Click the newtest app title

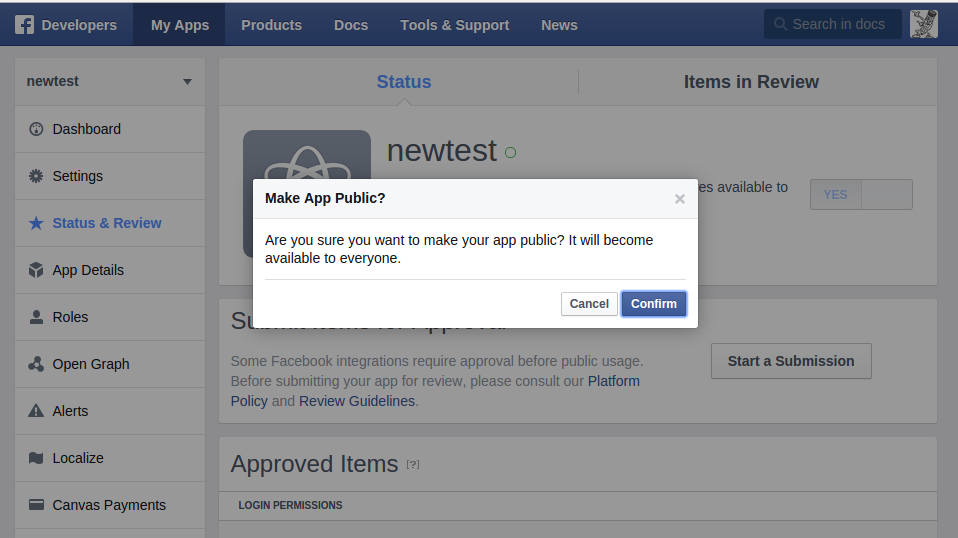442,150
